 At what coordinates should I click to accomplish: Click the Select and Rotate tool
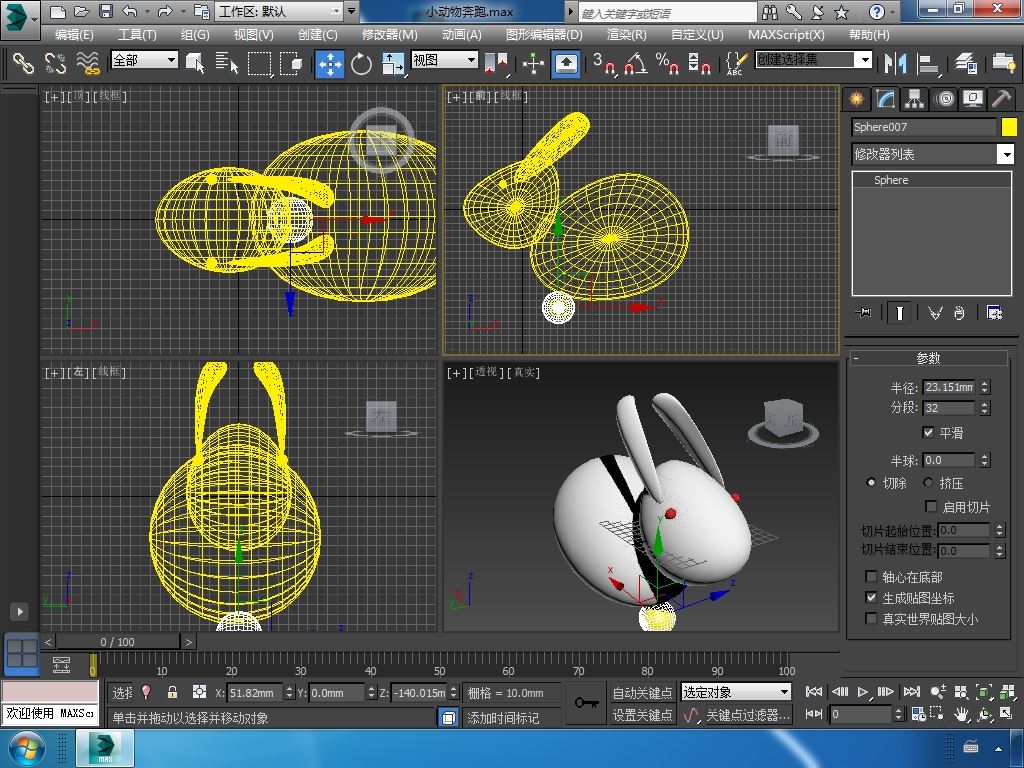pyautogui.click(x=361, y=64)
